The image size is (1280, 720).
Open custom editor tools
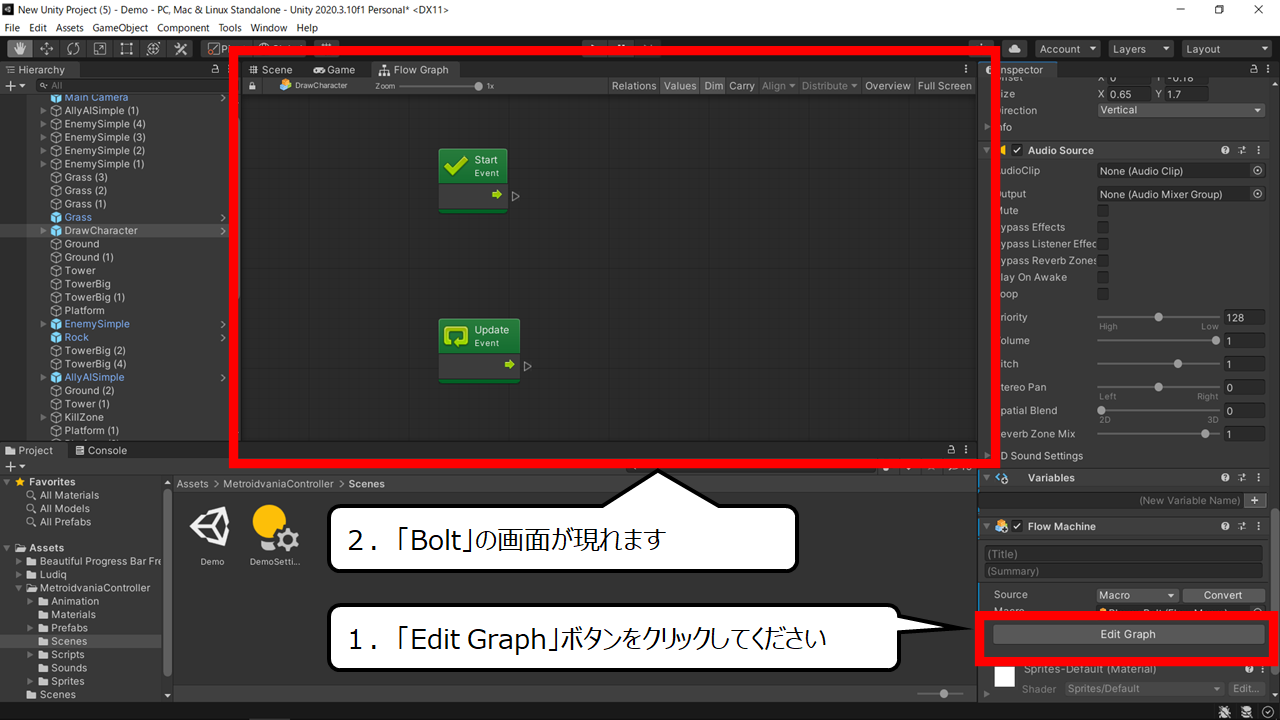click(x=181, y=49)
